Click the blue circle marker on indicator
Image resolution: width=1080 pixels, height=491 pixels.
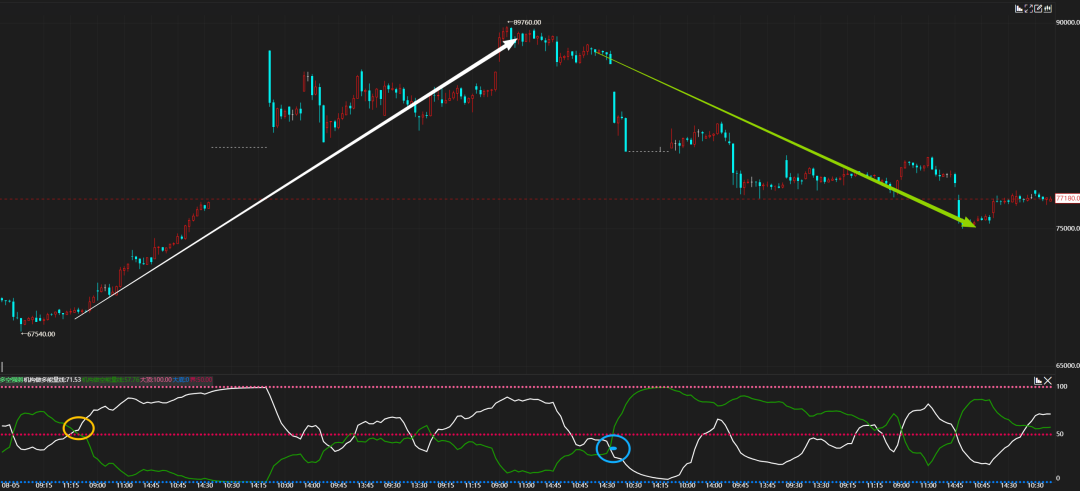[613, 449]
